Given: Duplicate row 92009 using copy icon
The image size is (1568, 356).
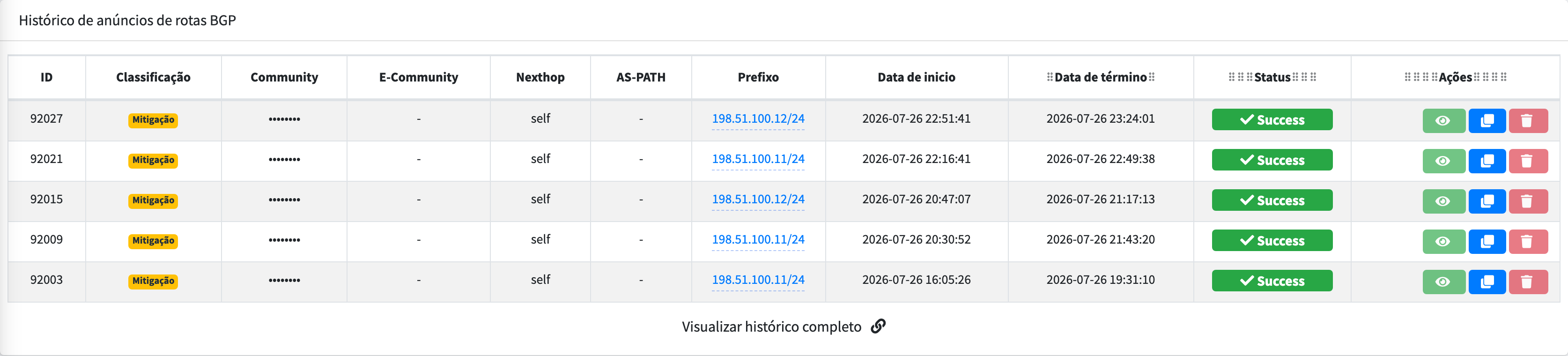Looking at the screenshot, I should click(1487, 241).
